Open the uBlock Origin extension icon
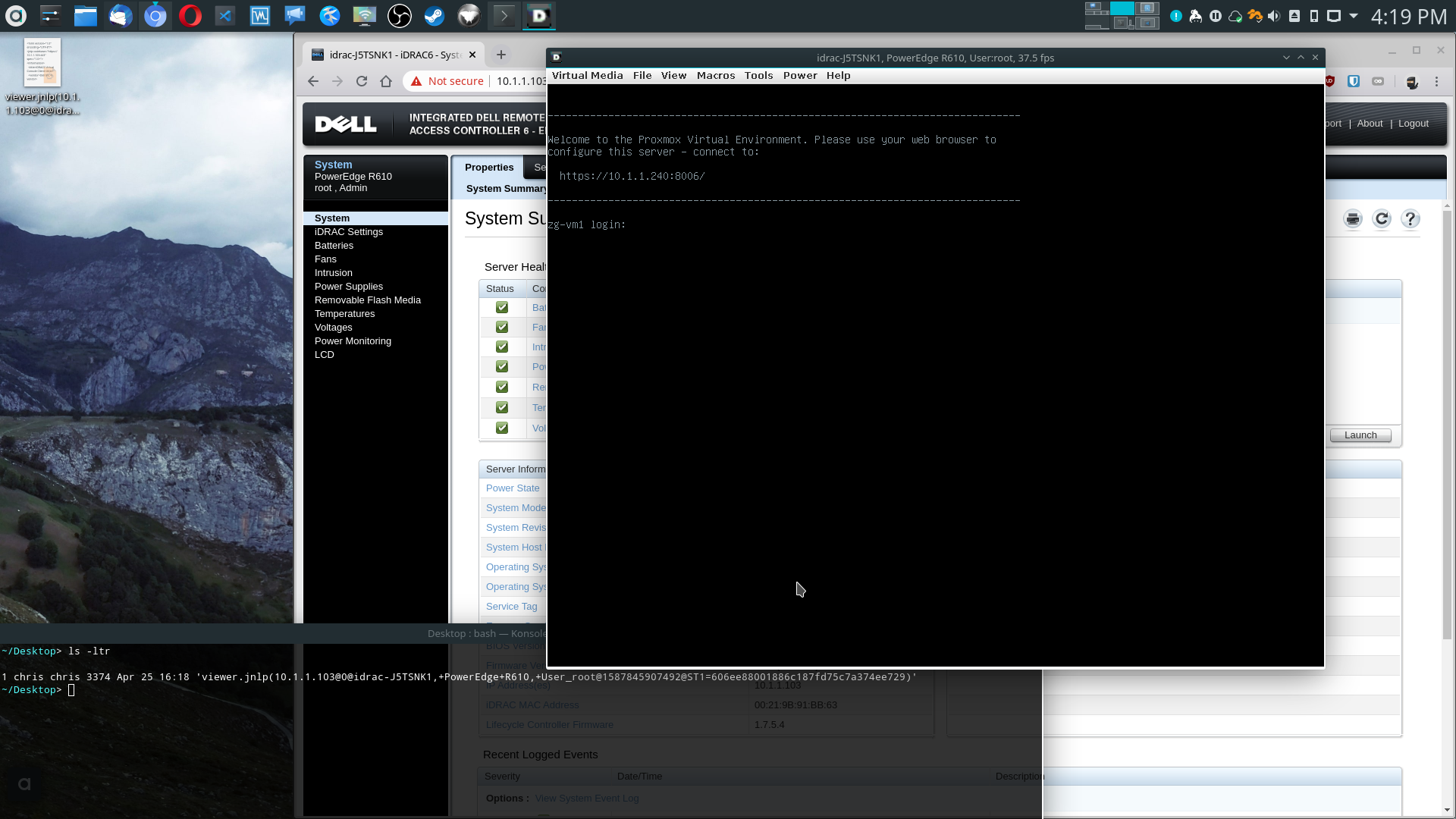 coord(1330,81)
